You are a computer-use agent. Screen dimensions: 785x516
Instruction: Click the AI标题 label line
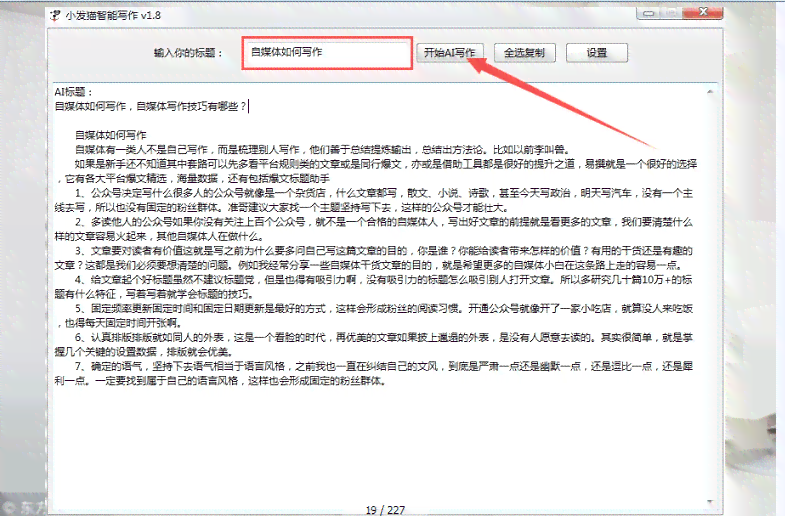[74, 92]
